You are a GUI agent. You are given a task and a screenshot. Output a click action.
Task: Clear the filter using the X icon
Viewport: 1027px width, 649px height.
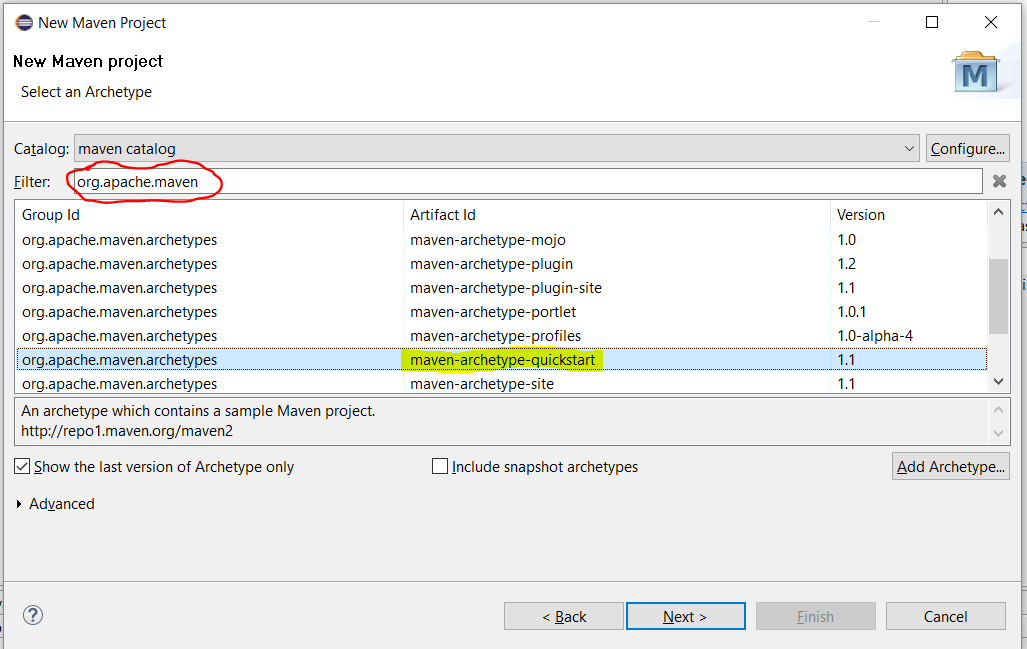tap(998, 181)
